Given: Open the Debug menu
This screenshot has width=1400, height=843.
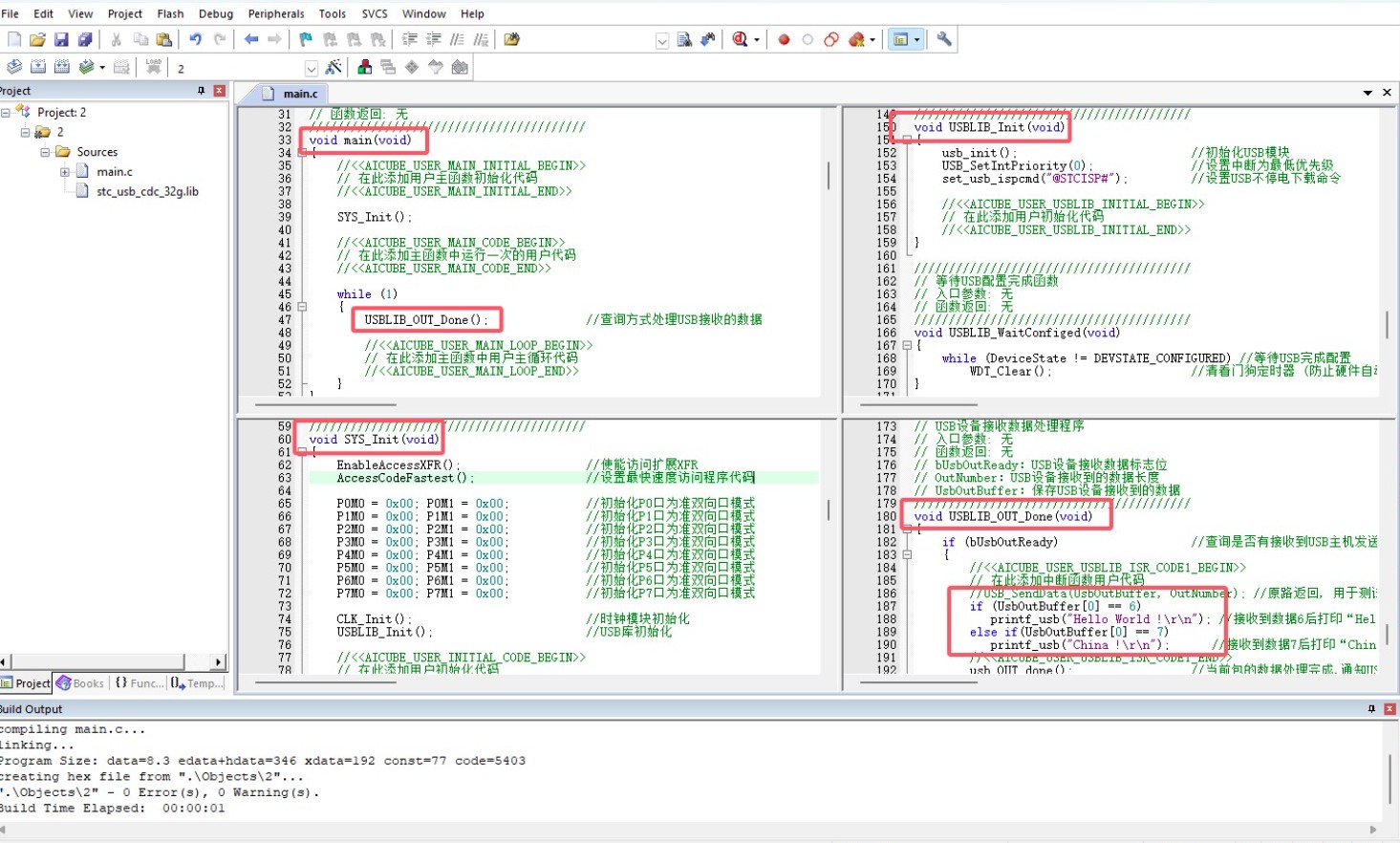Looking at the screenshot, I should 216,13.
